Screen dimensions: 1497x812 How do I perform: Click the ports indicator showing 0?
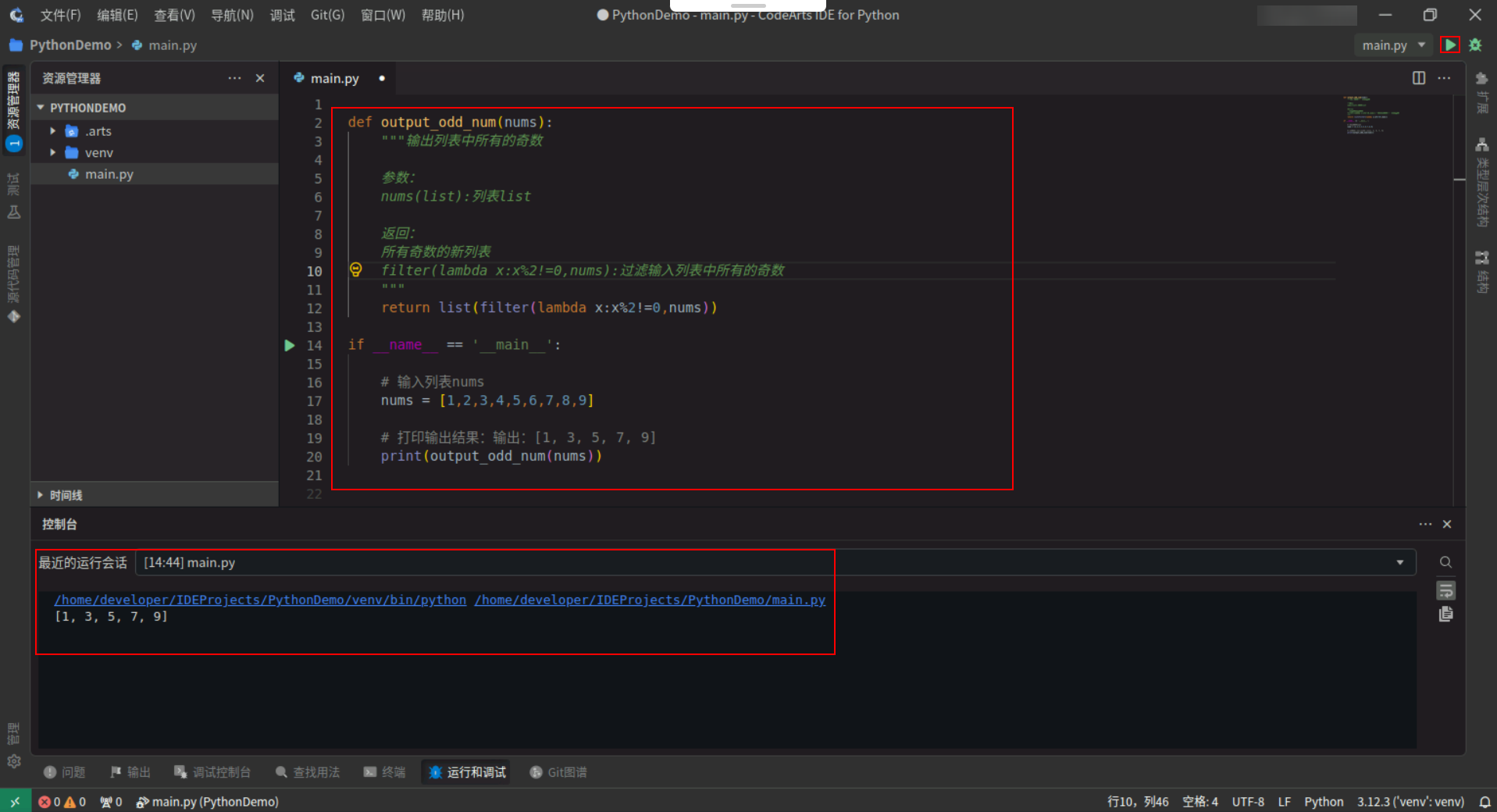click(111, 802)
